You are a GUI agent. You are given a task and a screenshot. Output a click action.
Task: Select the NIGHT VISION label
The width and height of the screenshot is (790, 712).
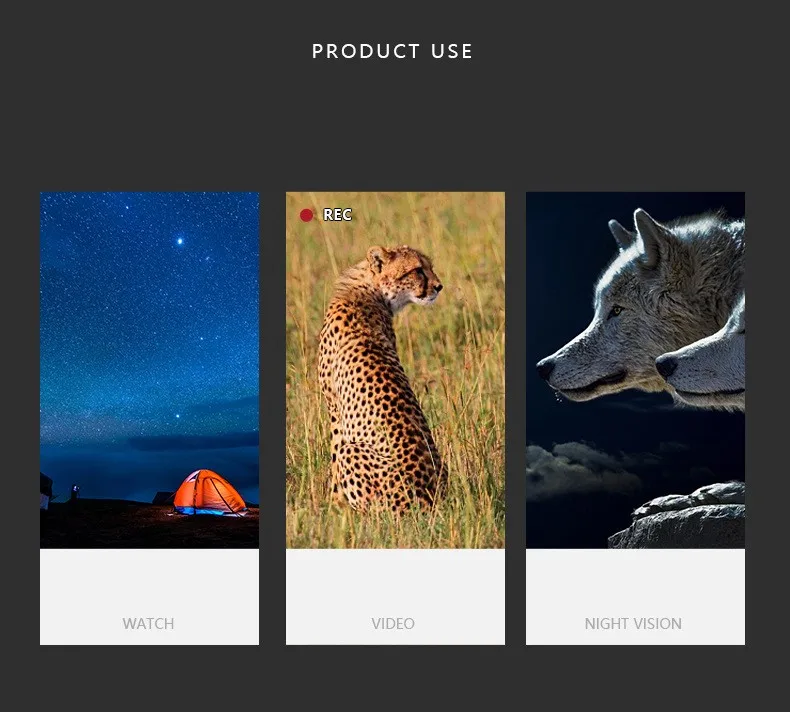[x=633, y=623]
